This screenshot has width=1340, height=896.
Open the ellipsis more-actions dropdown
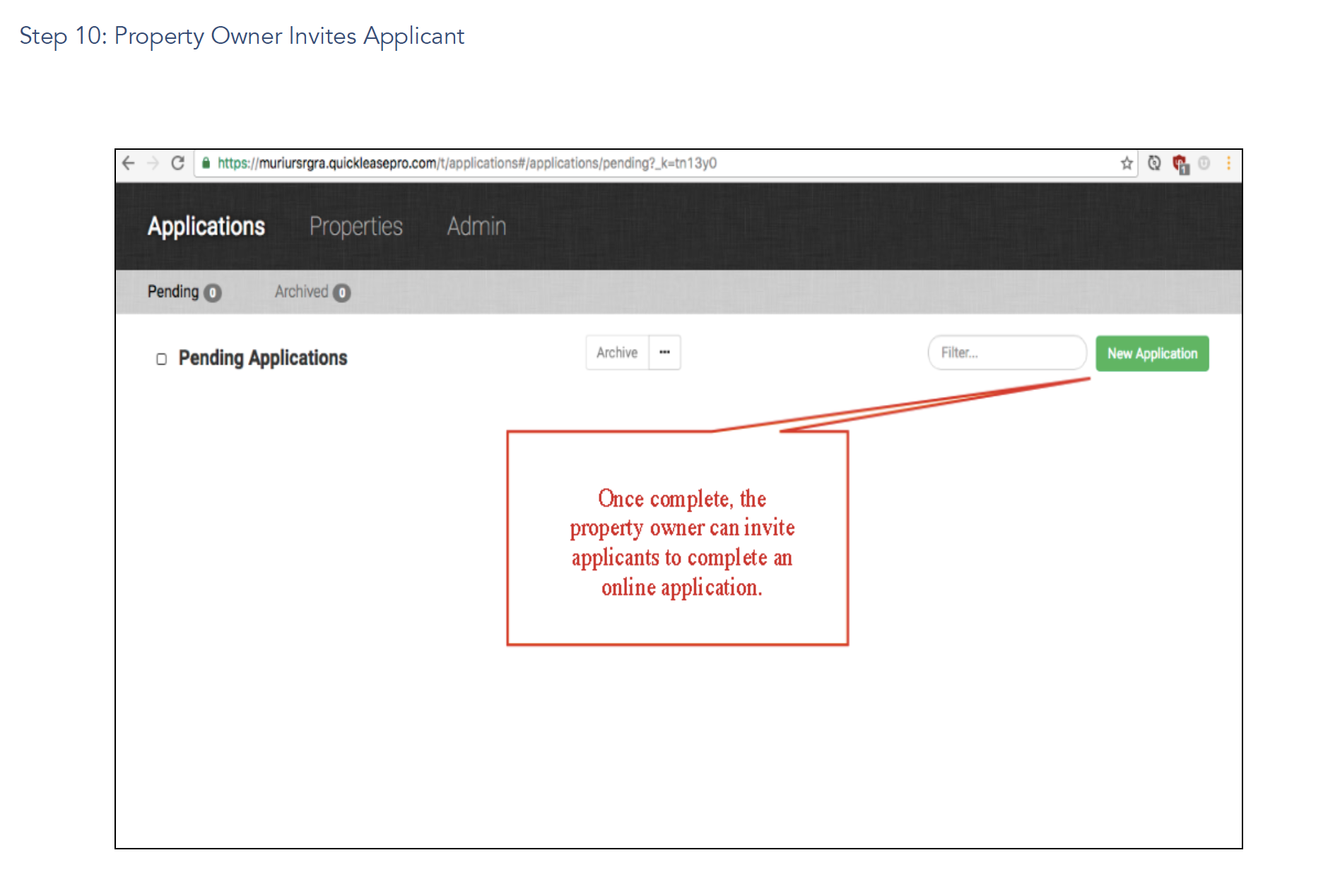point(665,353)
